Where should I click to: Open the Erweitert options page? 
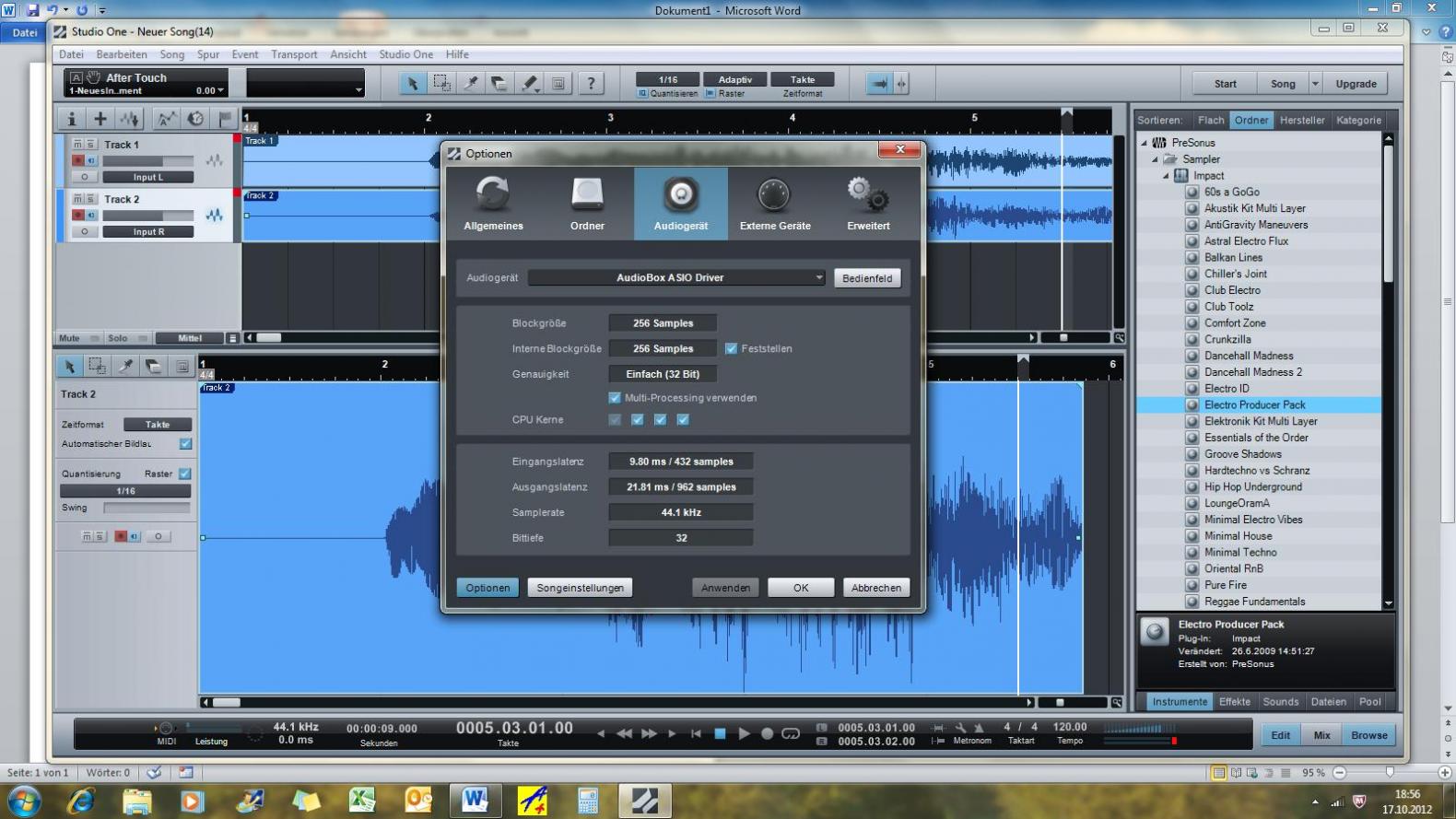click(868, 204)
